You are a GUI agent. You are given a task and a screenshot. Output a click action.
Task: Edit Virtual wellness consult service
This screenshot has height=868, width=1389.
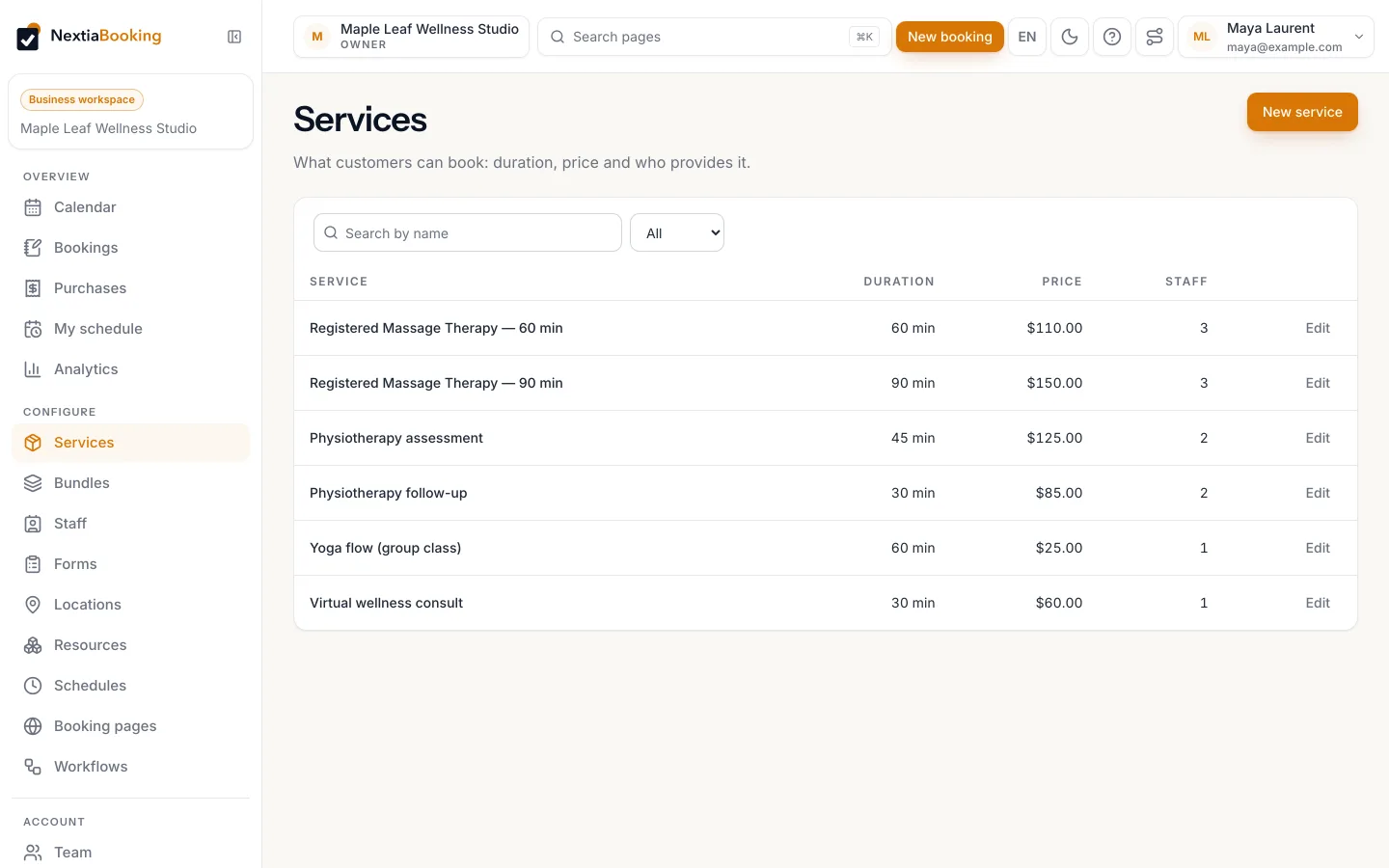click(x=1318, y=603)
